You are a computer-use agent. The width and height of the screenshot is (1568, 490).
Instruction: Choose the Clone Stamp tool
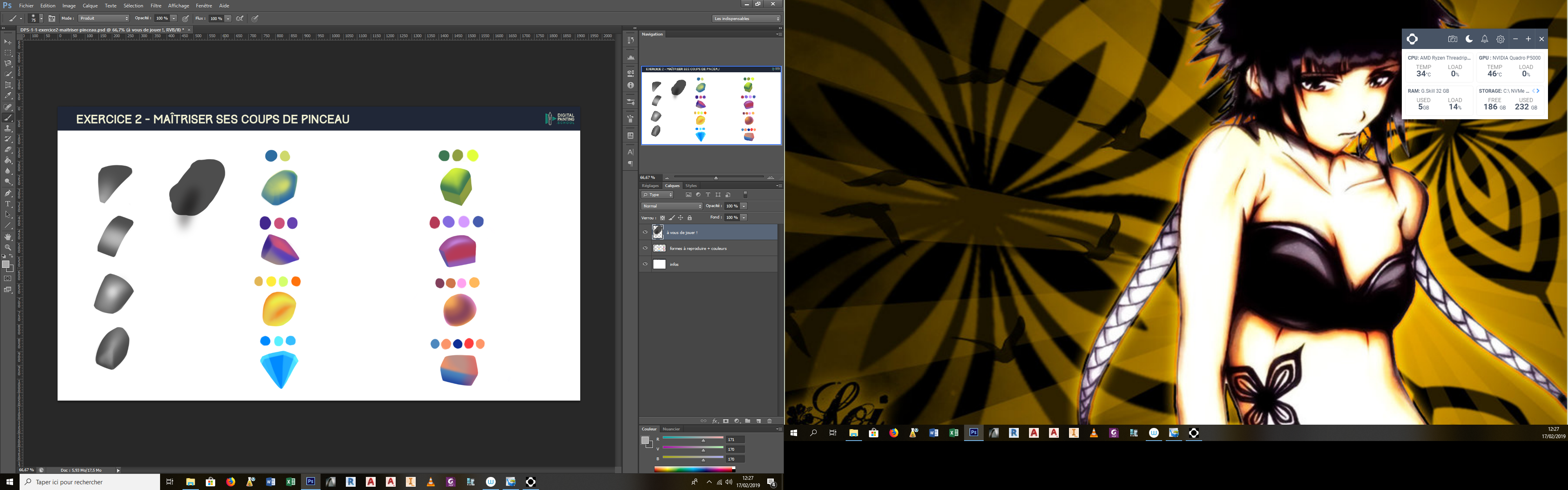8,129
